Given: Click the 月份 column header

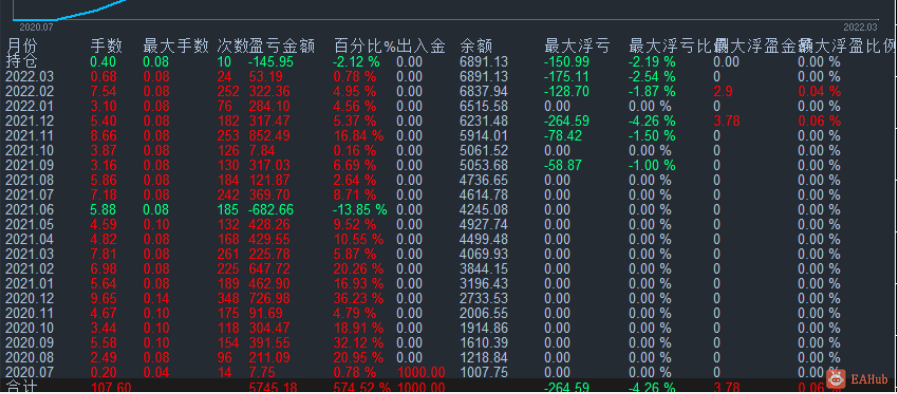Looking at the screenshot, I should click(21, 47).
